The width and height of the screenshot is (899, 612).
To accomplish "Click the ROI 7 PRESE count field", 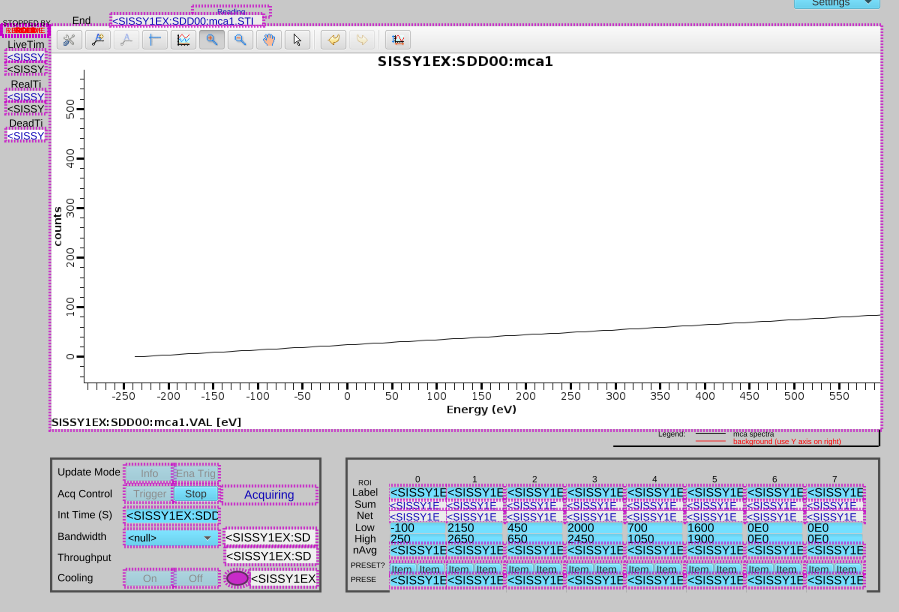I will click(835, 580).
